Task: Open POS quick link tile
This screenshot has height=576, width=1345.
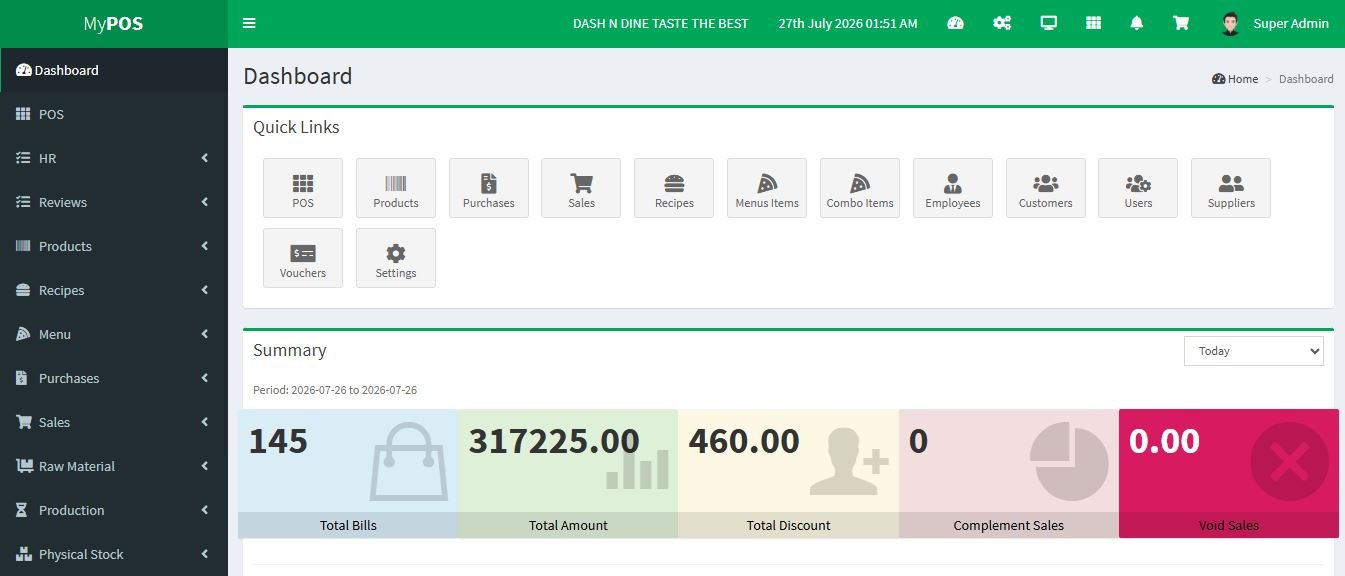Action: click(x=303, y=188)
